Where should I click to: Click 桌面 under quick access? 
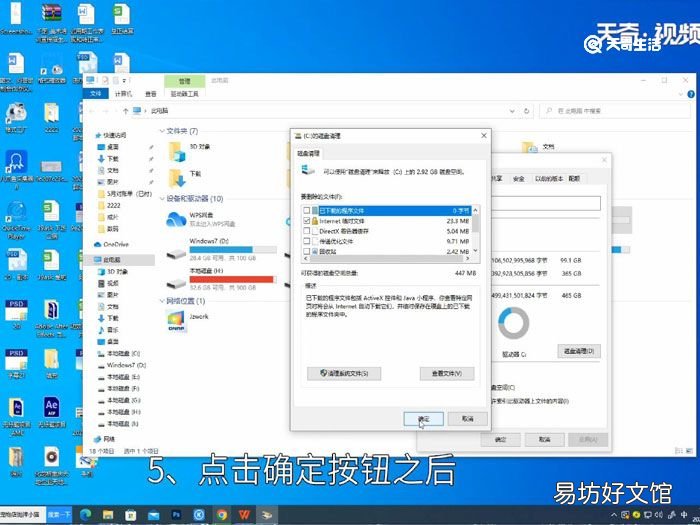[112, 147]
